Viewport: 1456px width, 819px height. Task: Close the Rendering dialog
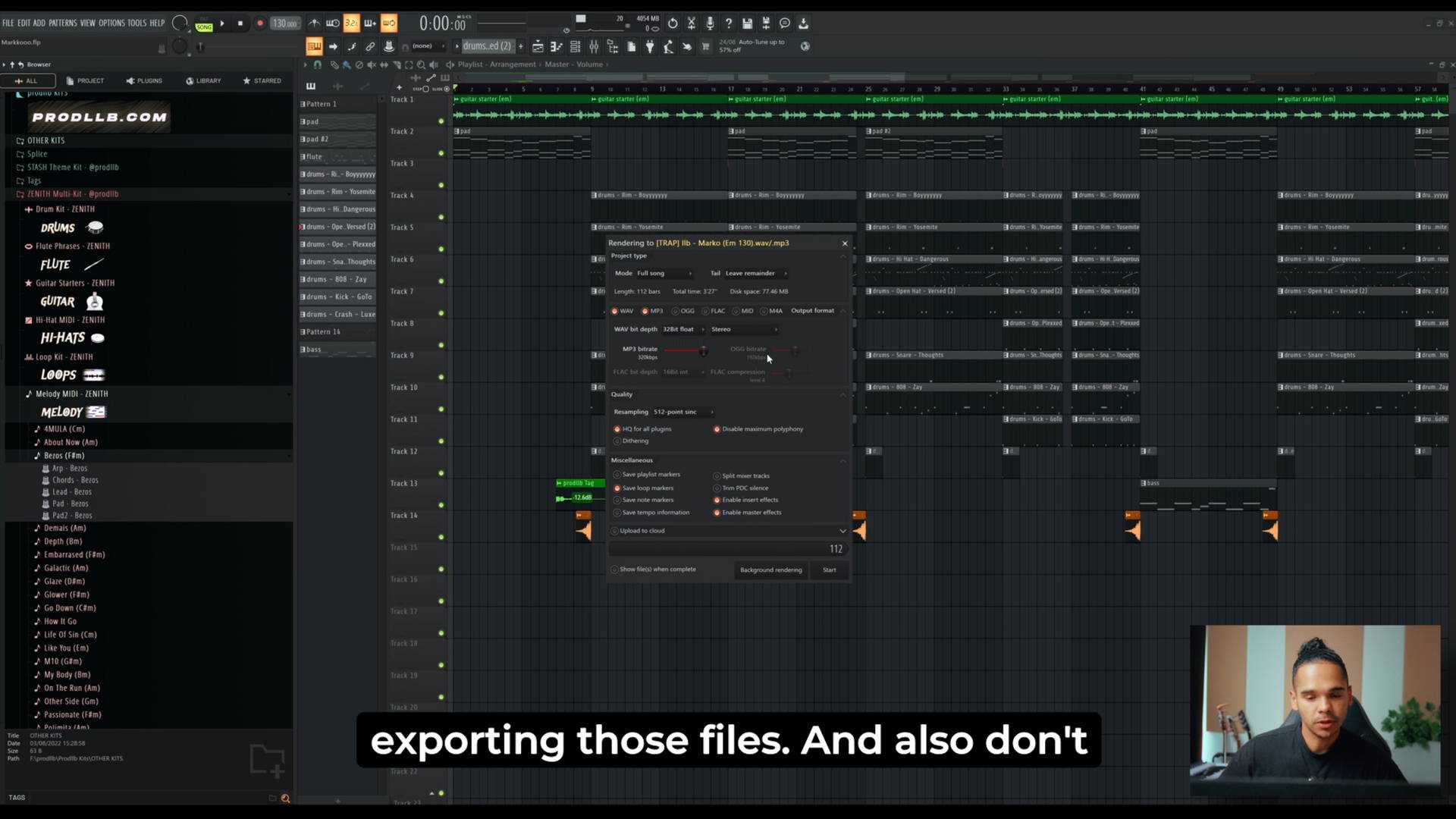[x=845, y=243]
